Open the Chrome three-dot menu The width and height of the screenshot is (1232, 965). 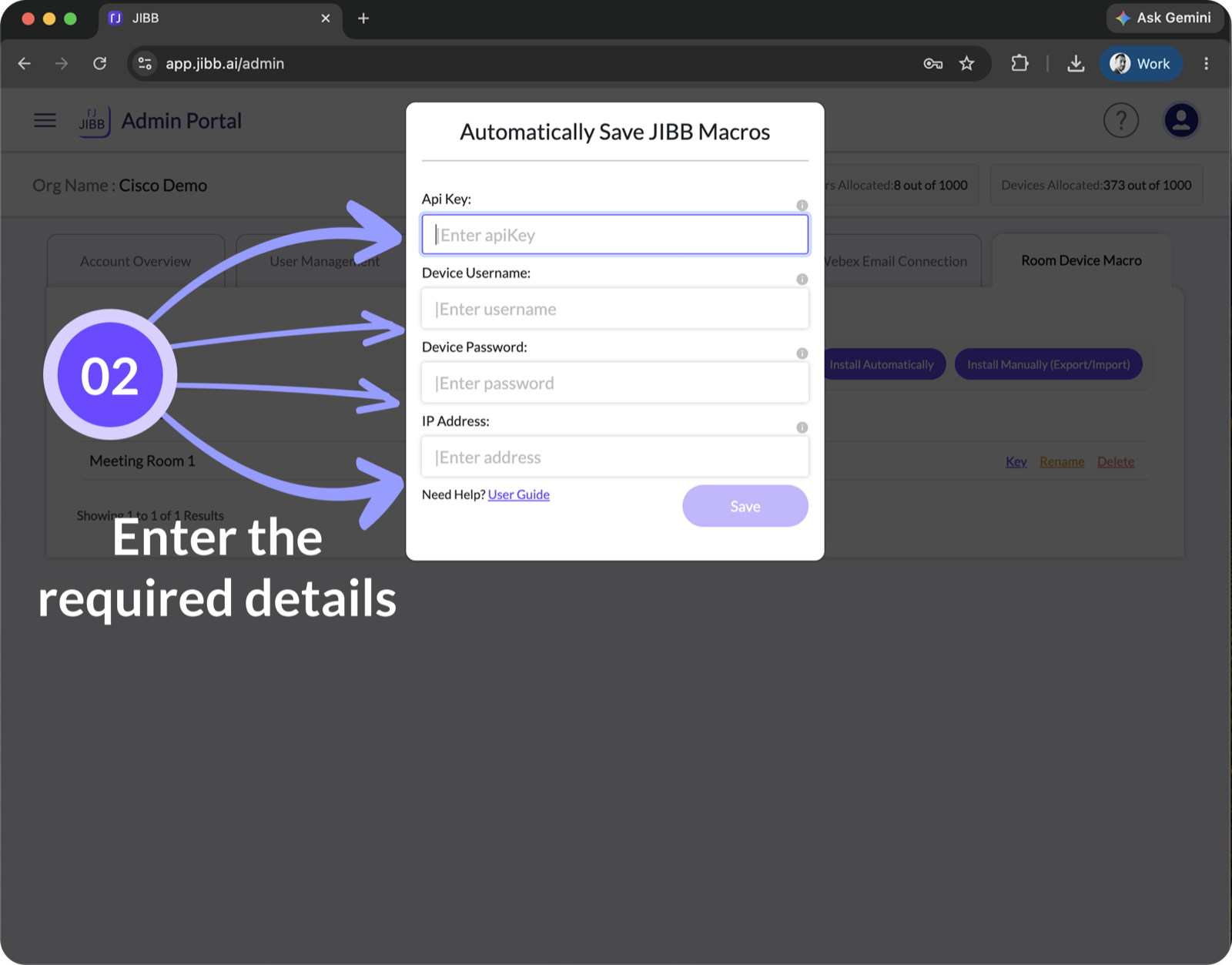pyautogui.click(x=1206, y=64)
